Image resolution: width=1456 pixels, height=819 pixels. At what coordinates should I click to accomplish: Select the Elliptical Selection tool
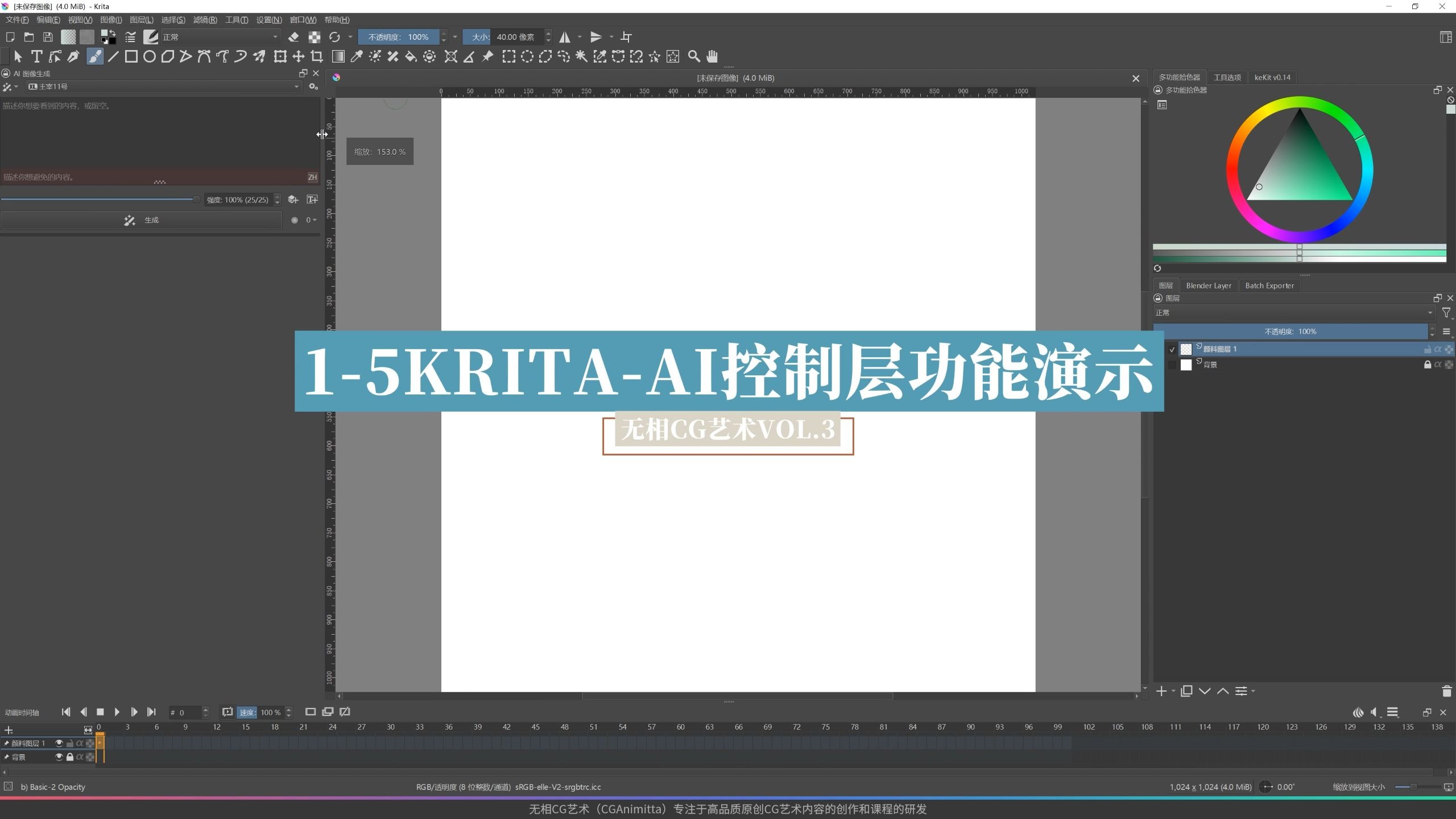pyautogui.click(x=527, y=56)
